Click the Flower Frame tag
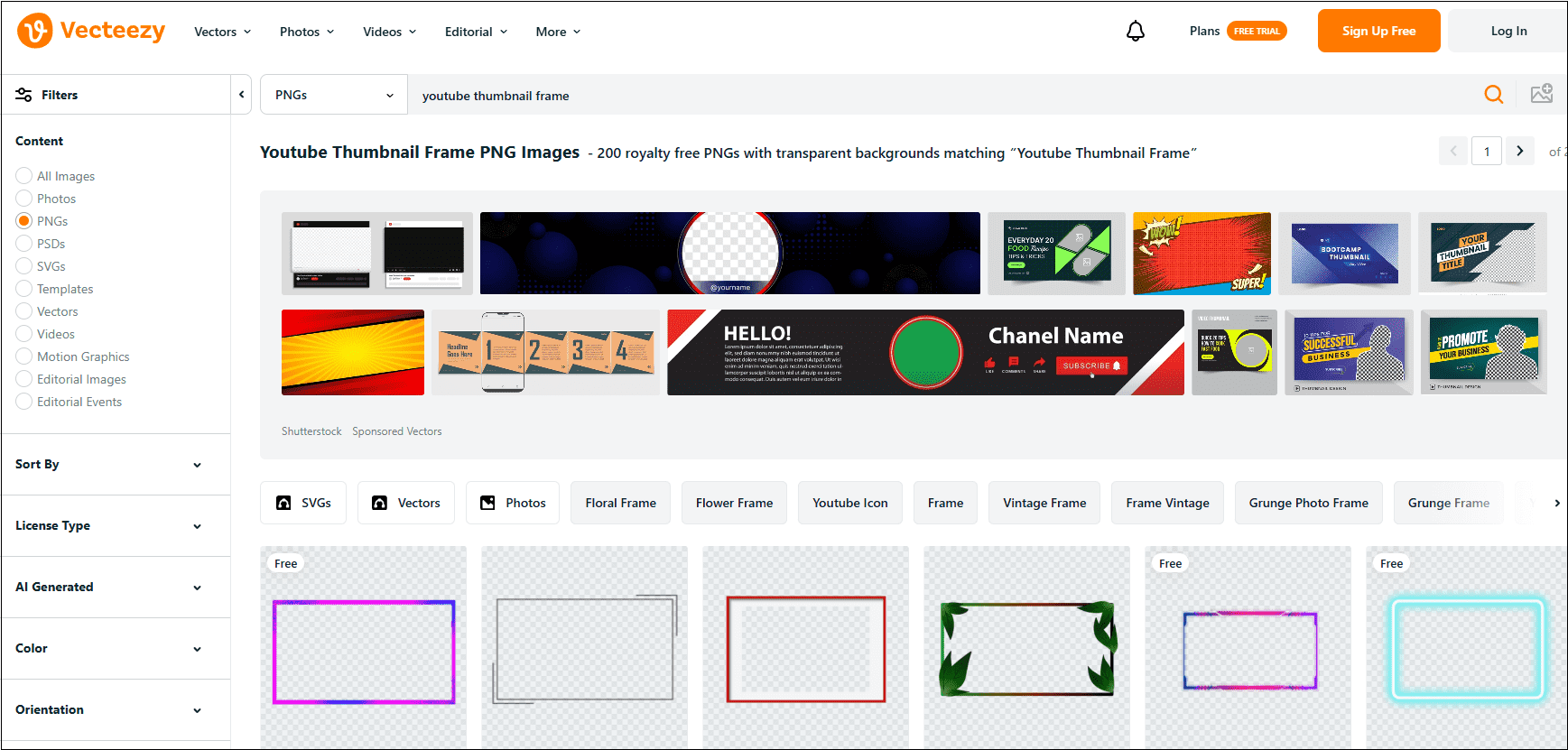1568x750 pixels. click(x=734, y=503)
